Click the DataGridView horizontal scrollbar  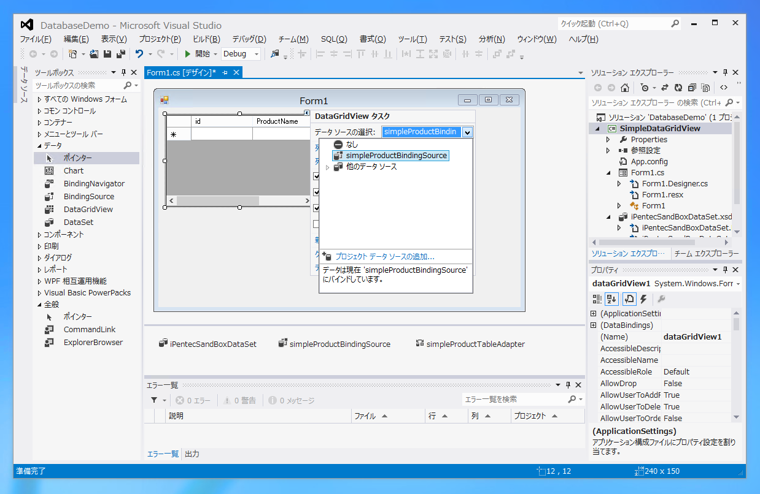239,200
